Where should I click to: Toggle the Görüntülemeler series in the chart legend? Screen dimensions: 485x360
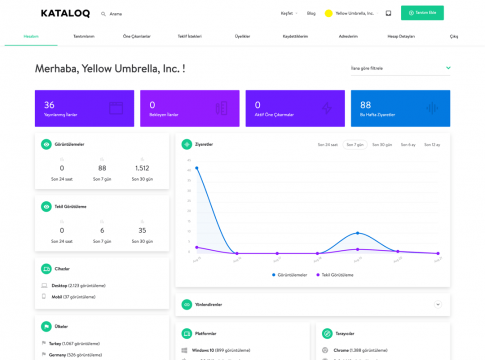click(289, 275)
